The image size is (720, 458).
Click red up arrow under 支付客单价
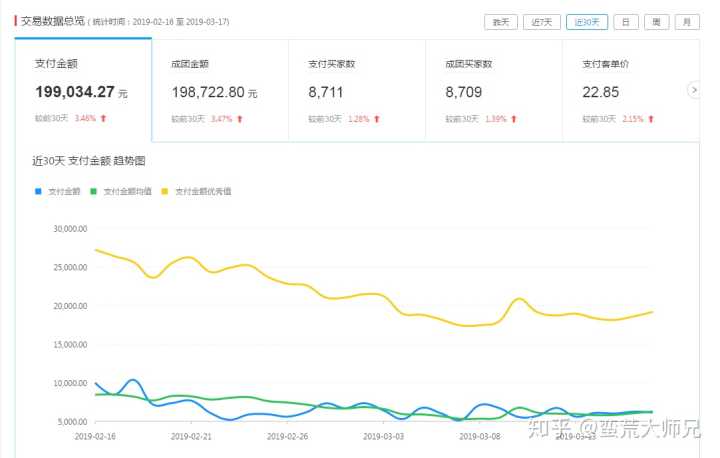click(651, 119)
